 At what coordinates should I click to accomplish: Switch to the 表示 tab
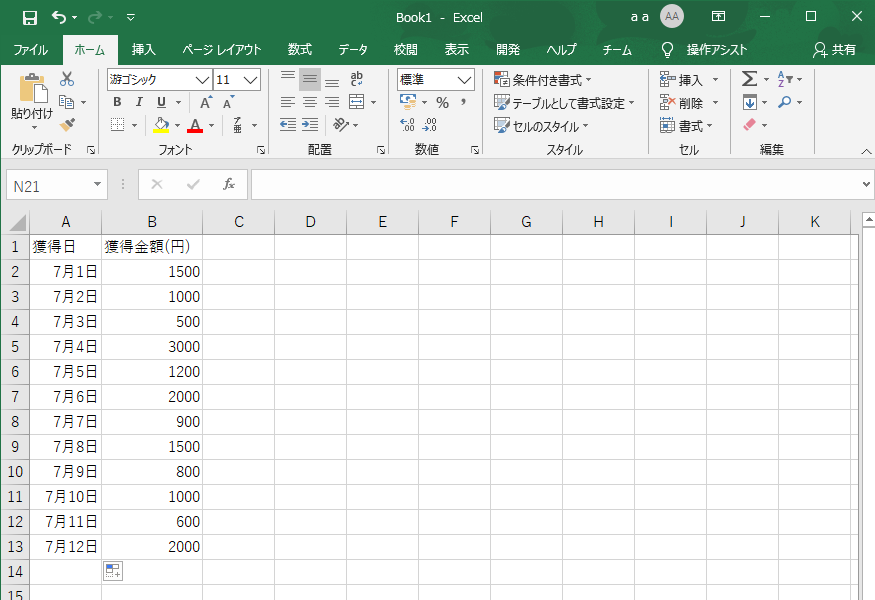click(456, 50)
